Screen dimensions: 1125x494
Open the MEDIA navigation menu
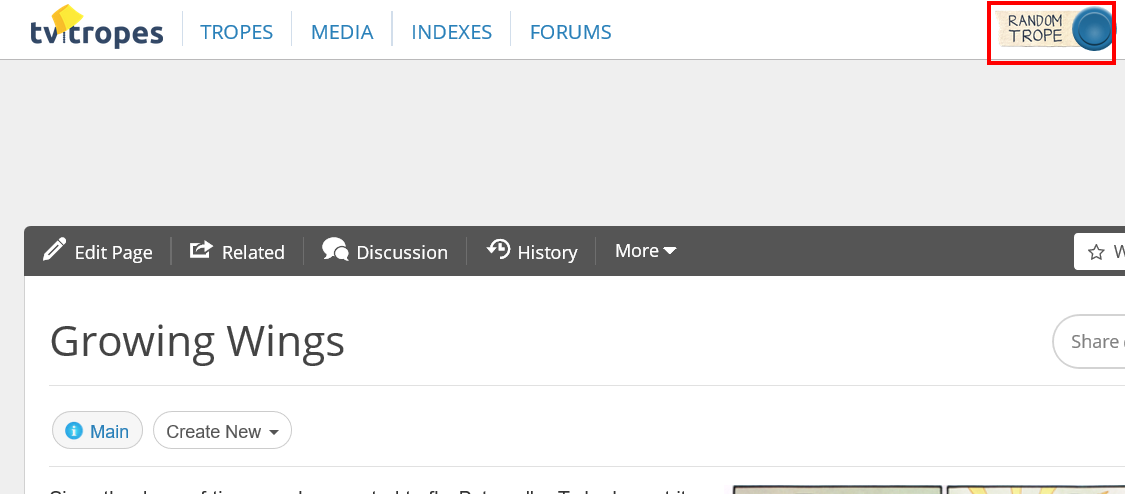click(x=342, y=32)
